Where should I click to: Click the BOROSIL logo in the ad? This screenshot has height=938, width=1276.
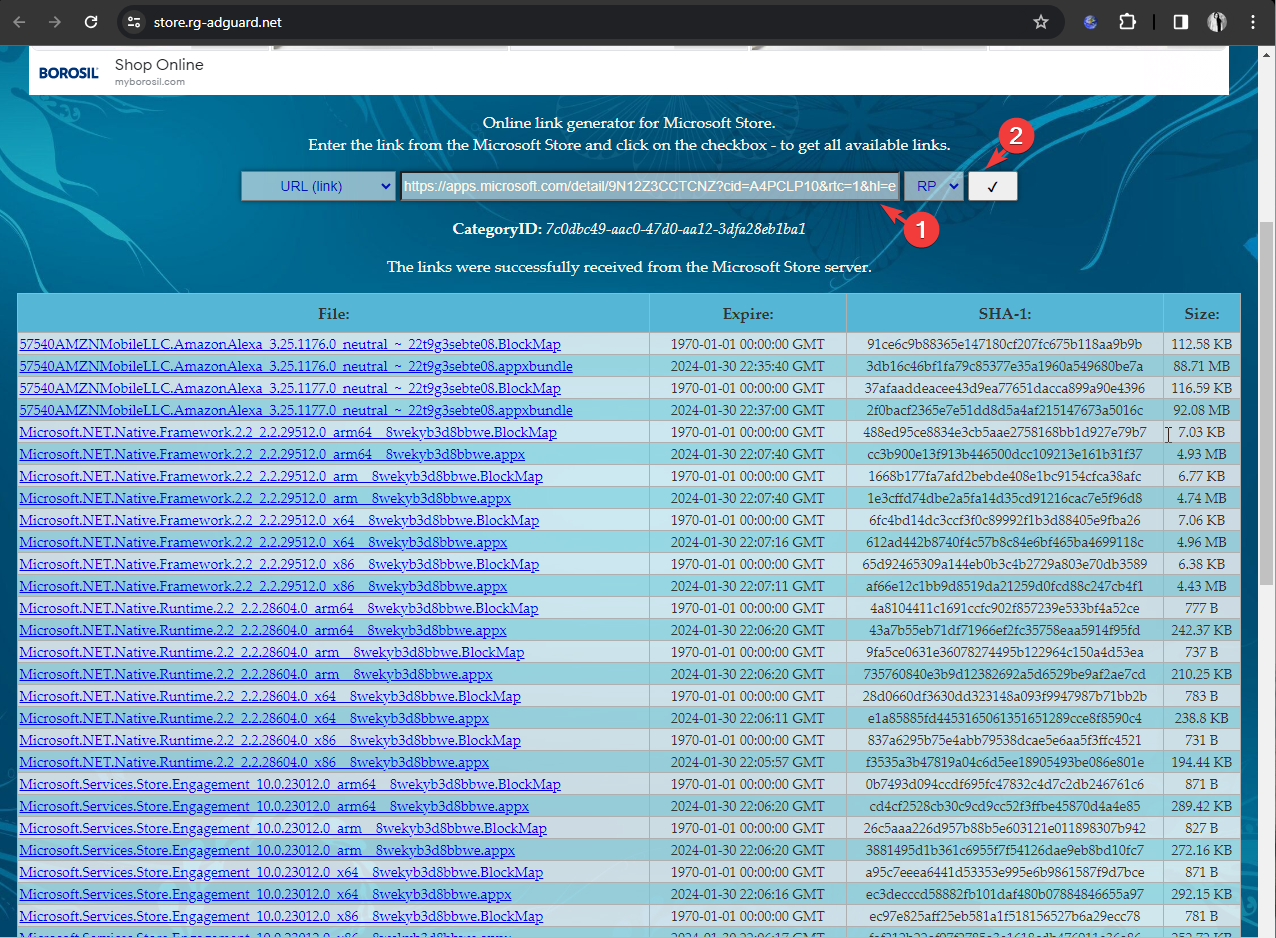click(68, 72)
